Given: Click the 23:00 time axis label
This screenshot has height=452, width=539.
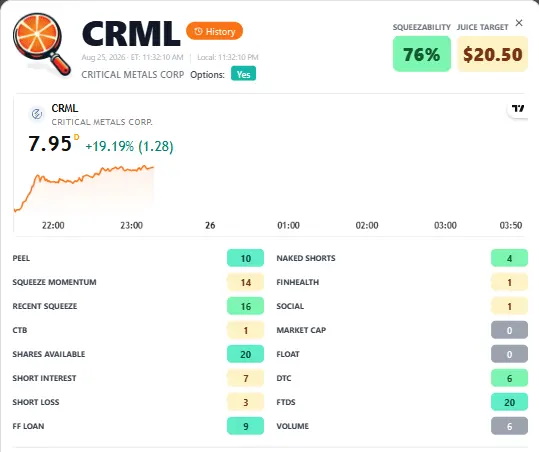Looking at the screenshot, I should 131,225.
